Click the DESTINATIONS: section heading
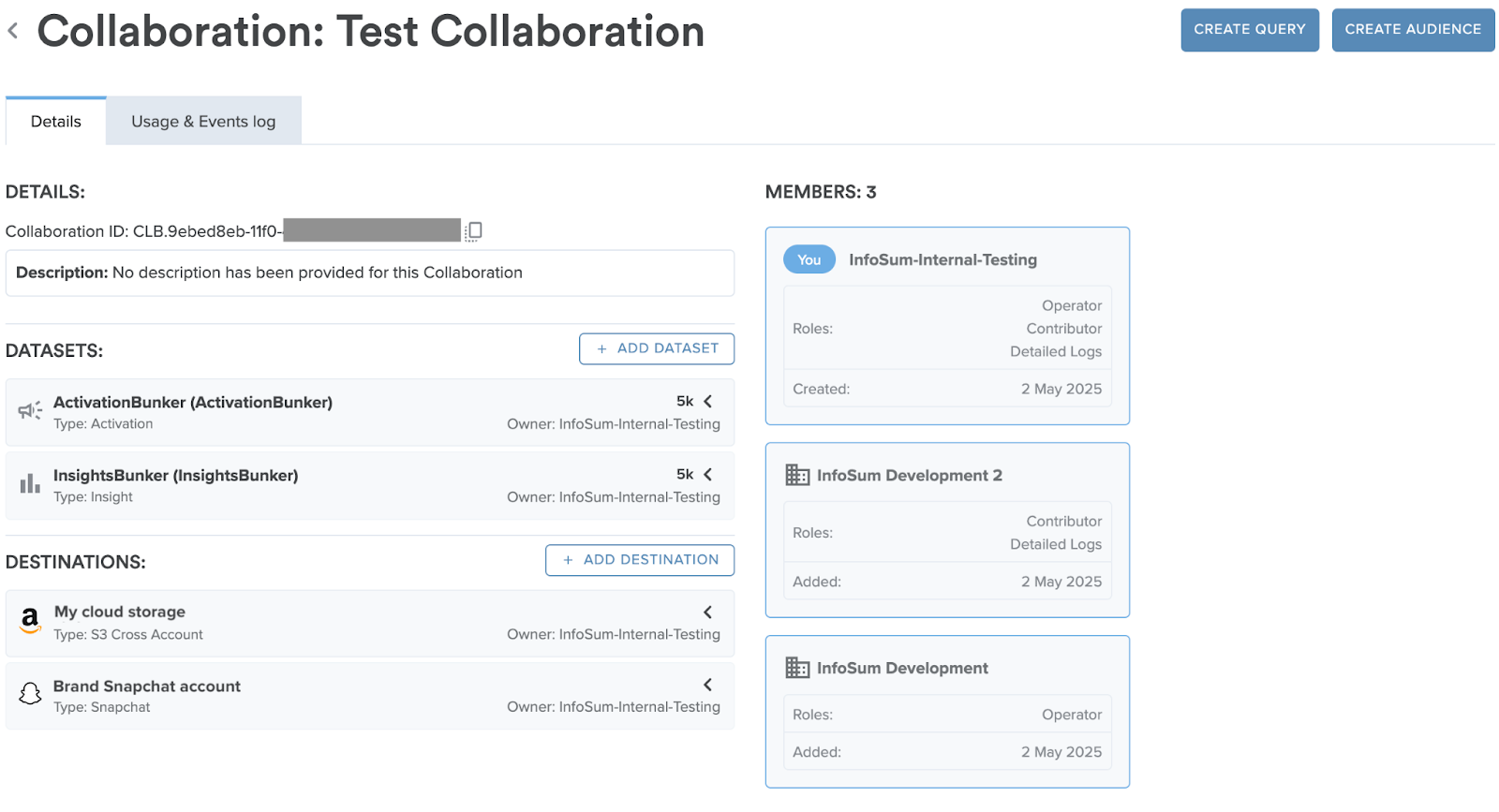This screenshot has width=1499, height=812. click(x=76, y=562)
